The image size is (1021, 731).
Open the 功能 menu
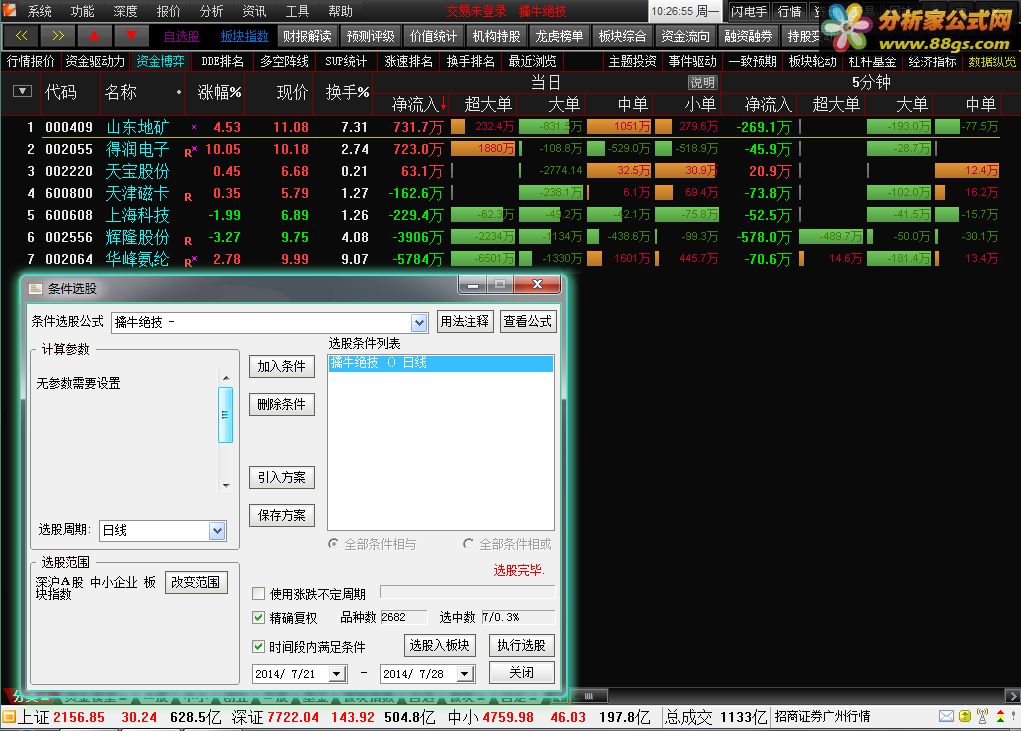82,11
